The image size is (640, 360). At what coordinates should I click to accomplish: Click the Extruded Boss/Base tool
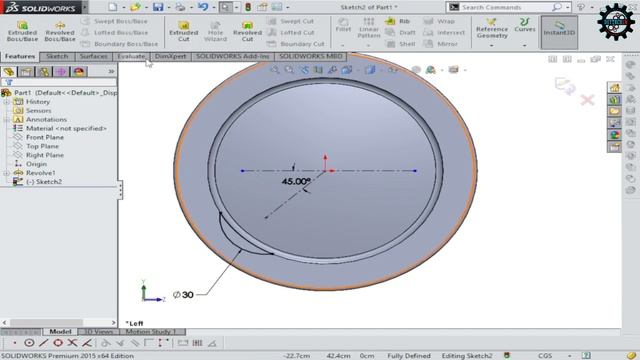[x=22, y=31]
